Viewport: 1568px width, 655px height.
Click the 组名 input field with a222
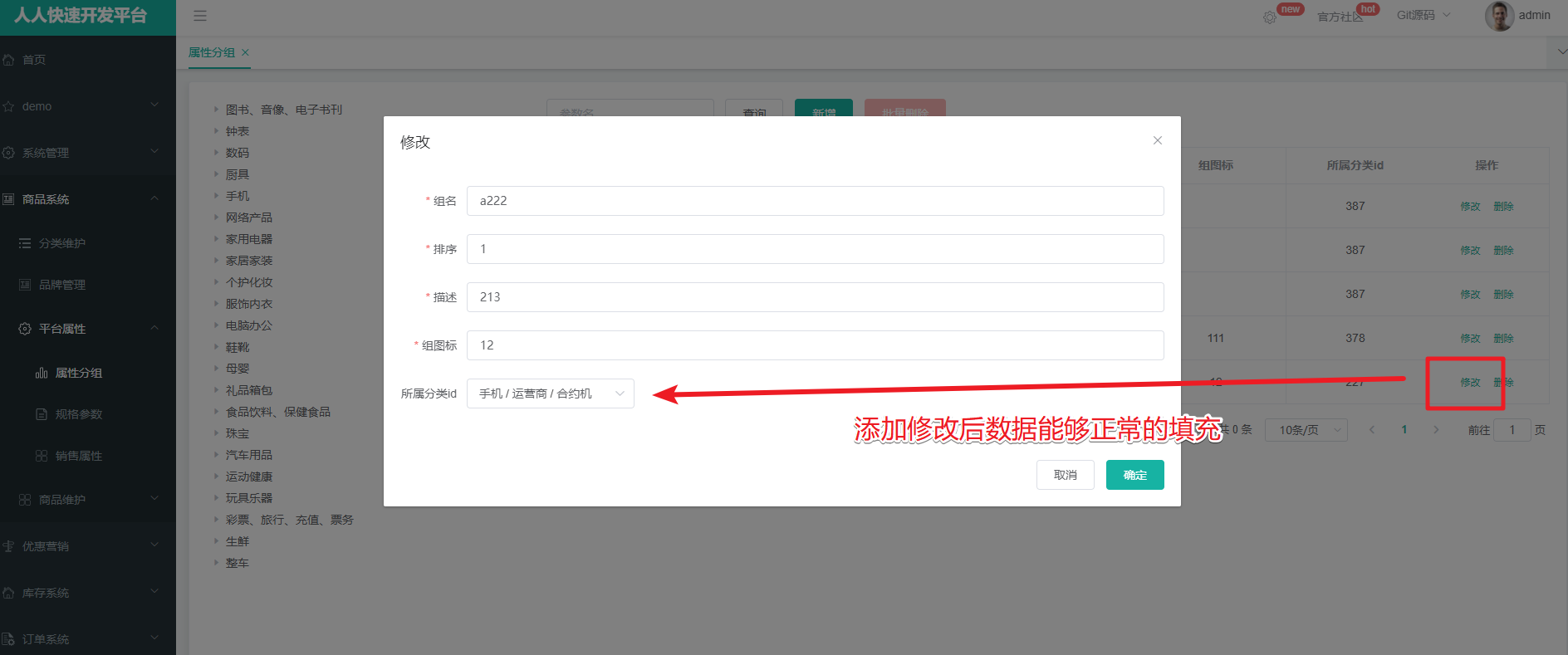[x=815, y=201]
